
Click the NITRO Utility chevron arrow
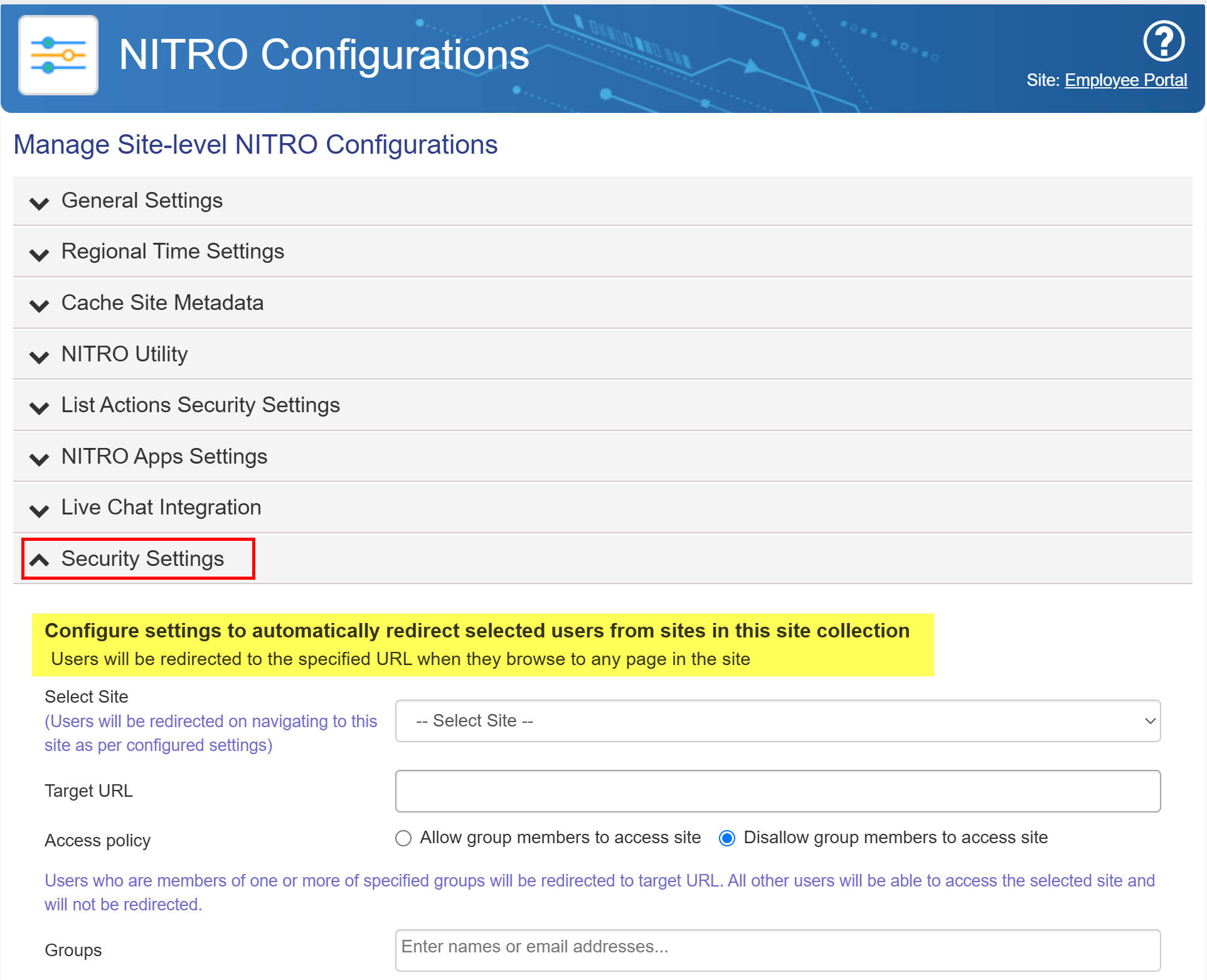40,356
